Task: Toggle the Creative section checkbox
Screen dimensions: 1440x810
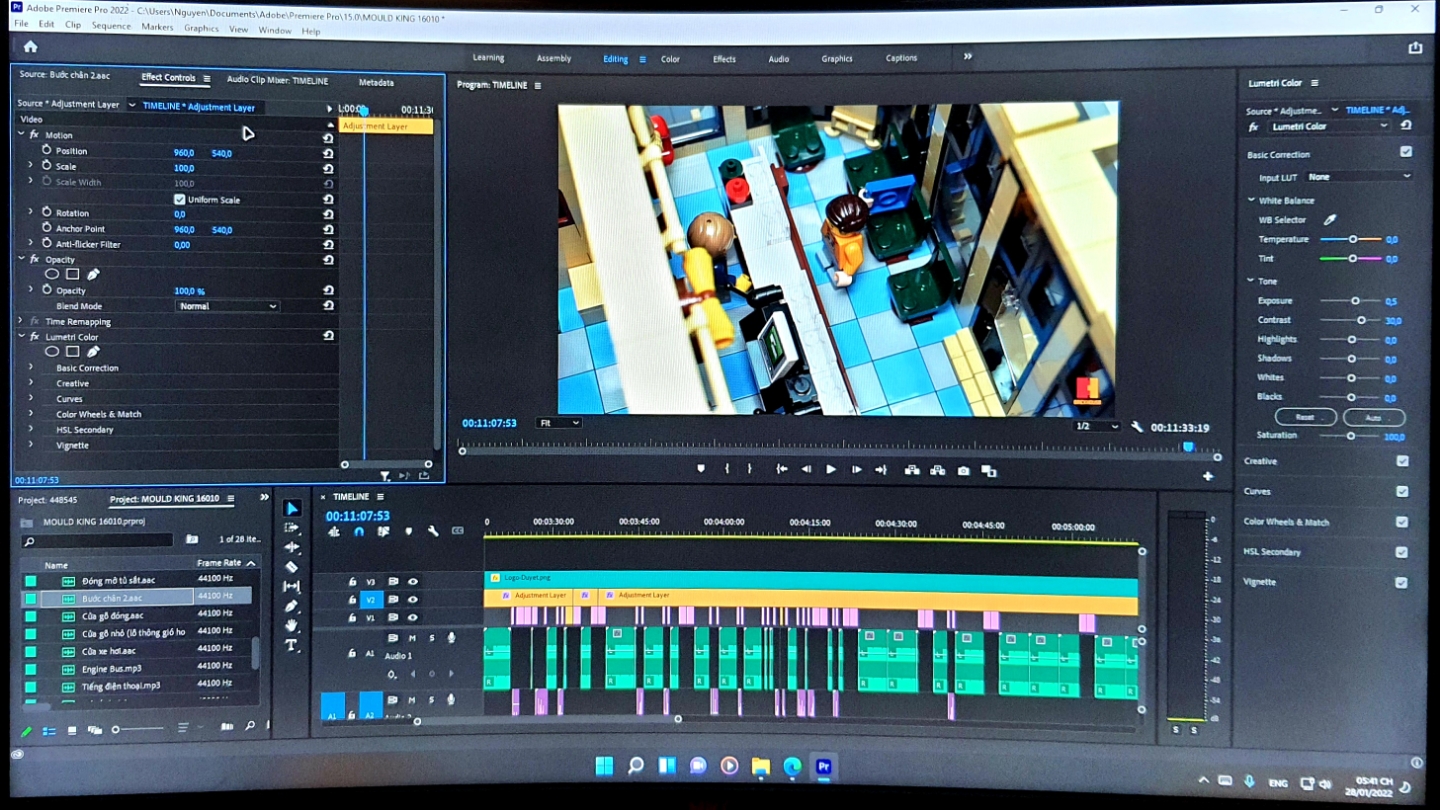Action: (1402, 461)
